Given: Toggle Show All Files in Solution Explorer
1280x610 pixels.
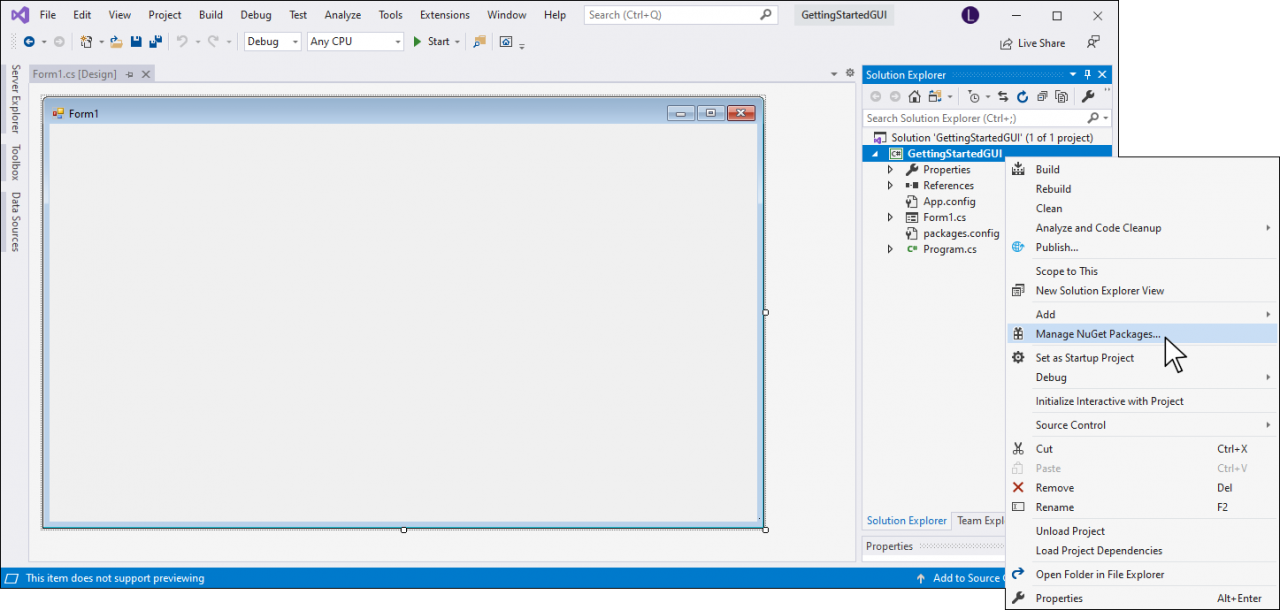Looking at the screenshot, I should pos(1062,97).
